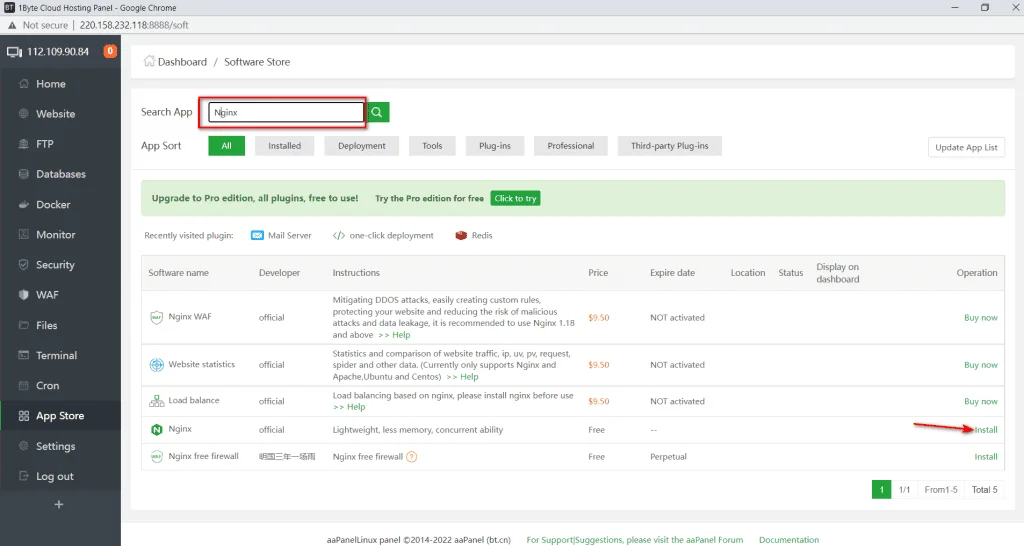1024x546 pixels.
Task: Click the Price column header
Action: [598, 272]
